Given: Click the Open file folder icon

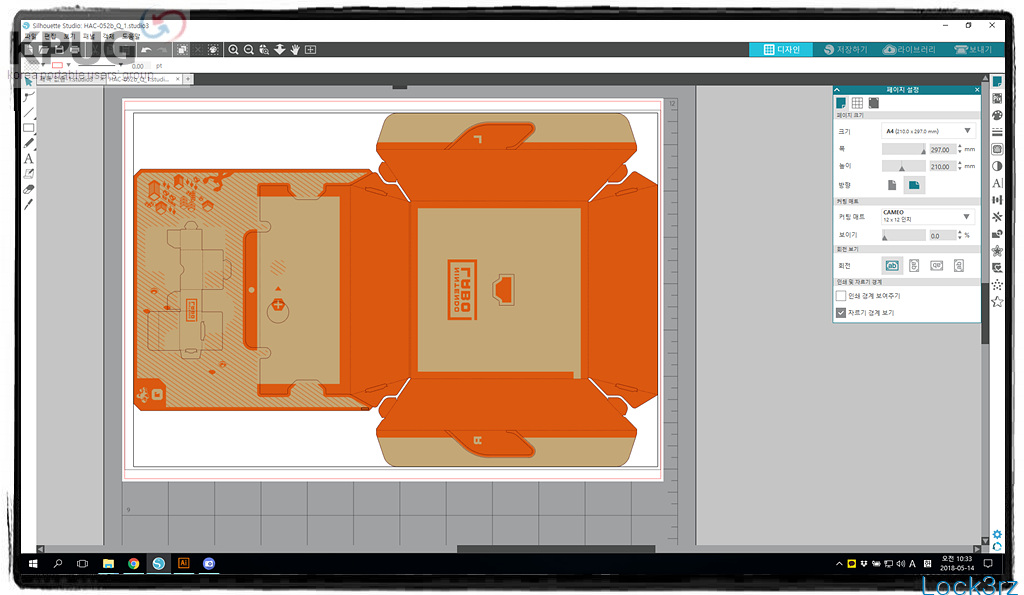Looking at the screenshot, I should point(44,50).
